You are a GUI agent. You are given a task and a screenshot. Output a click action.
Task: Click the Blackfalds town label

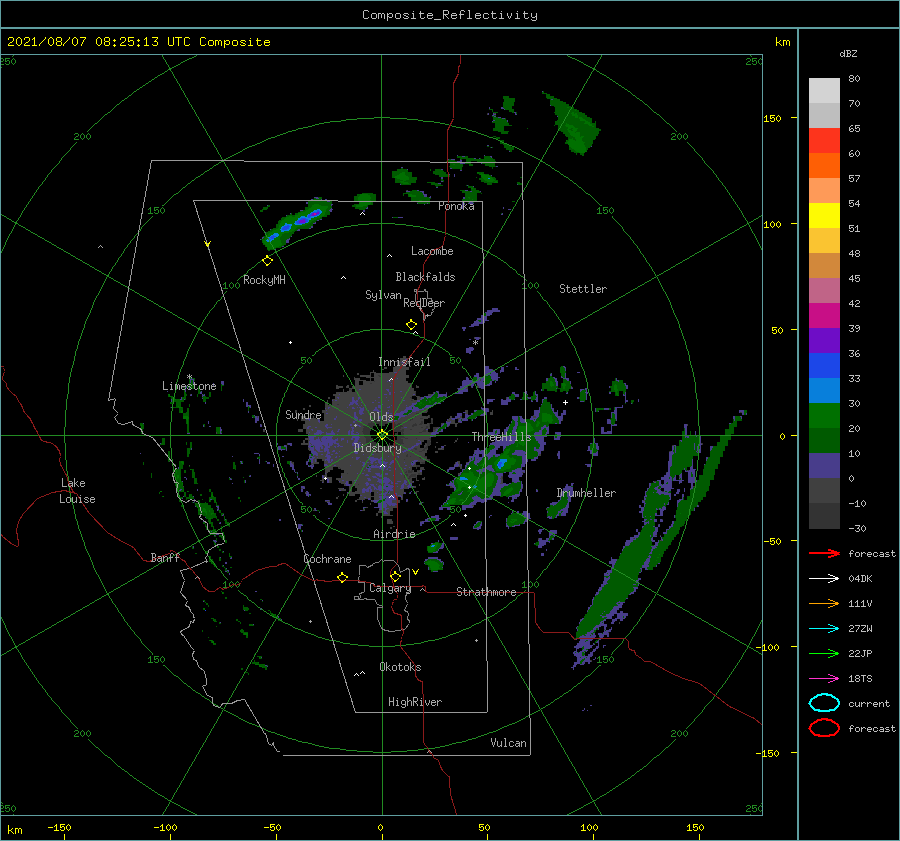[x=425, y=277]
